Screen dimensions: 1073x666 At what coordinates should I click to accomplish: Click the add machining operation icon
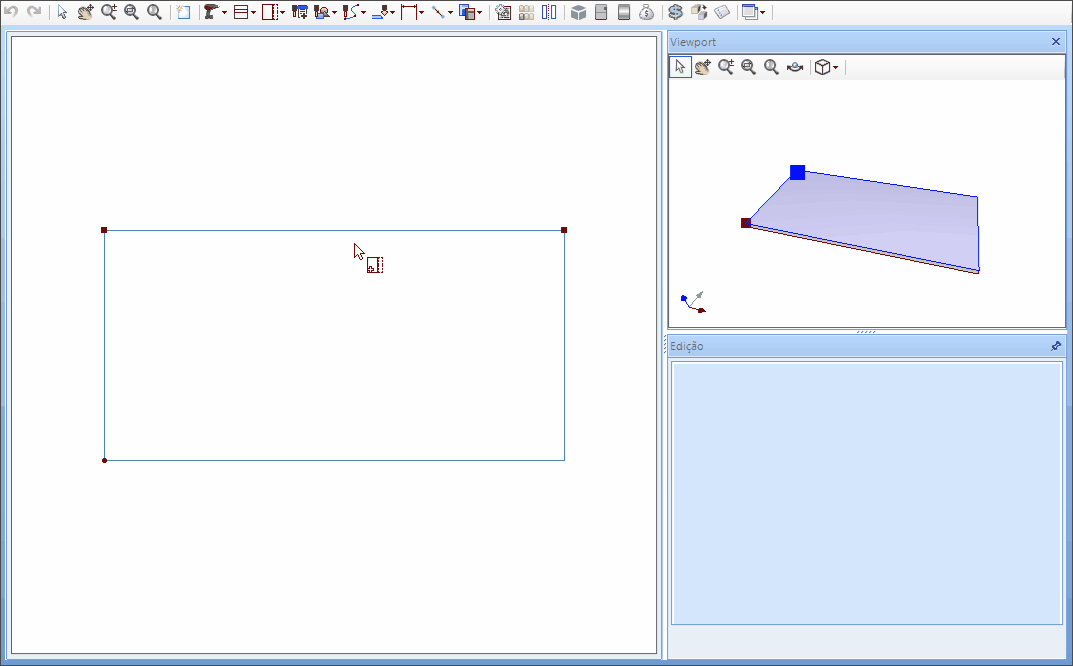[299, 12]
